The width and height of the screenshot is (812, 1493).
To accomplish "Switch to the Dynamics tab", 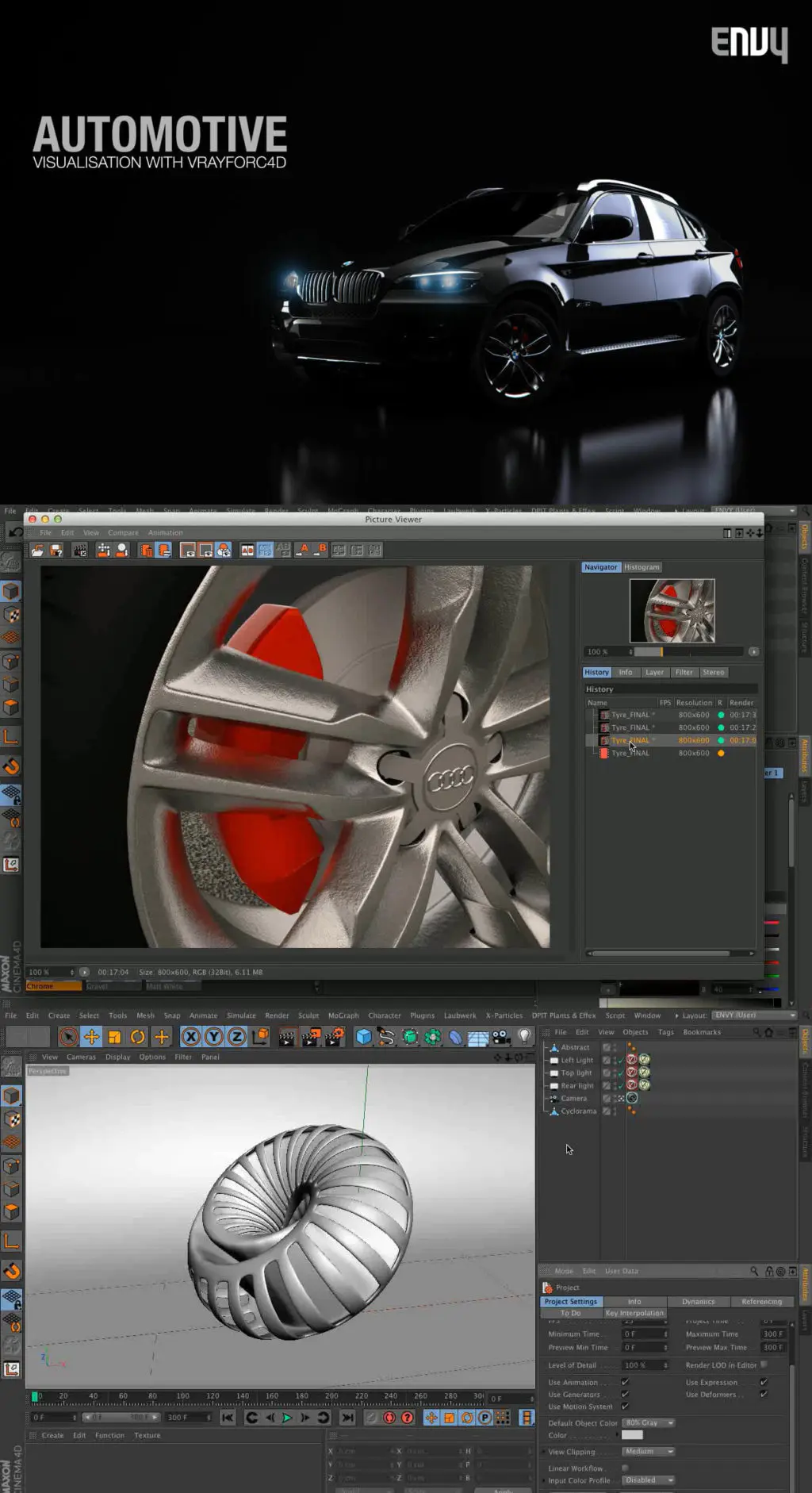I will tap(698, 1301).
